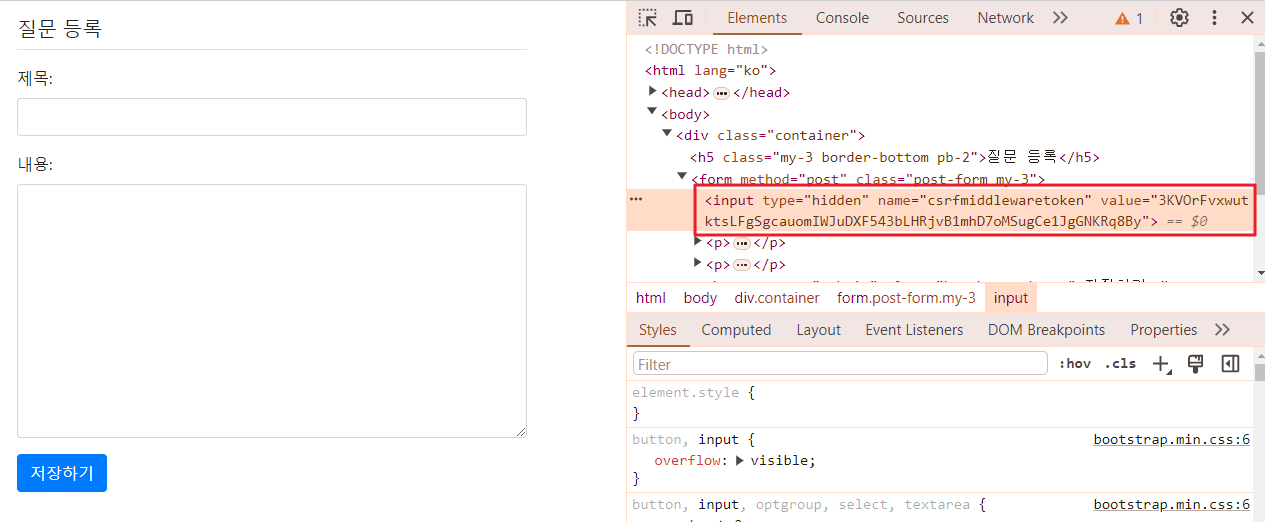Focus the 내용 content textarea
The height and width of the screenshot is (522, 1265).
pos(272,311)
